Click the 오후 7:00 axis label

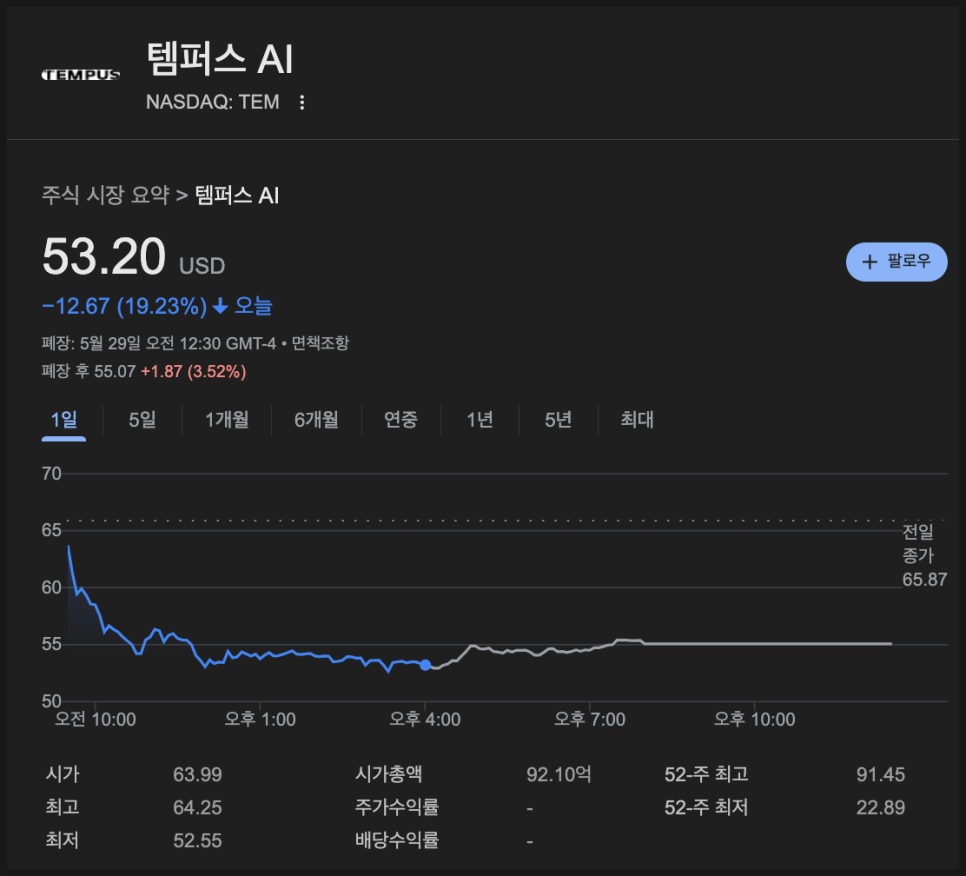[590, 720]
